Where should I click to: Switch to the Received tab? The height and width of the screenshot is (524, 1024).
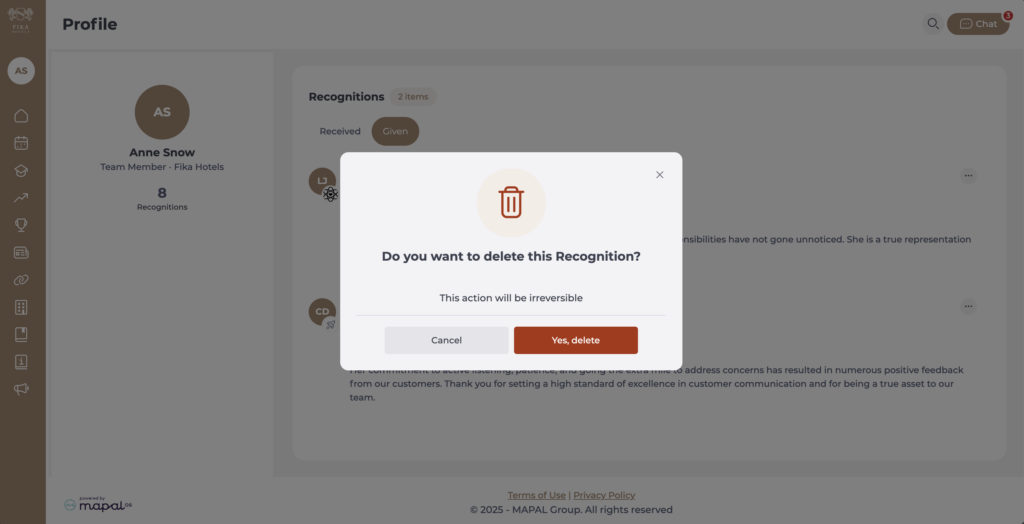[340, 131]
